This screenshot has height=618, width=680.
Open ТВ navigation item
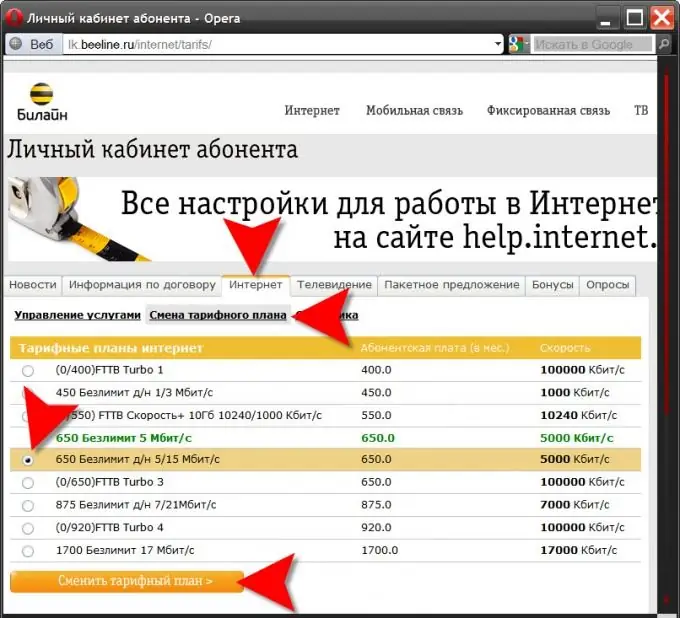click(x=641, y=110)
